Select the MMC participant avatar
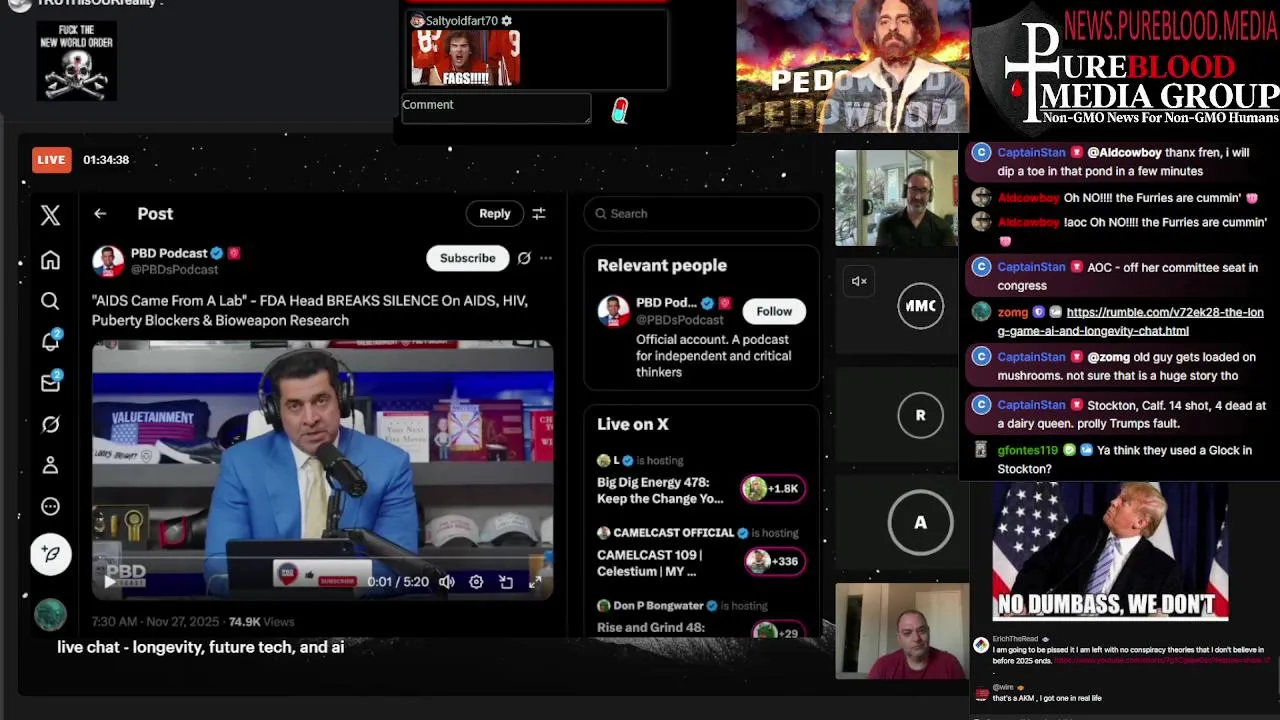1280x720 pixels. 920,306
